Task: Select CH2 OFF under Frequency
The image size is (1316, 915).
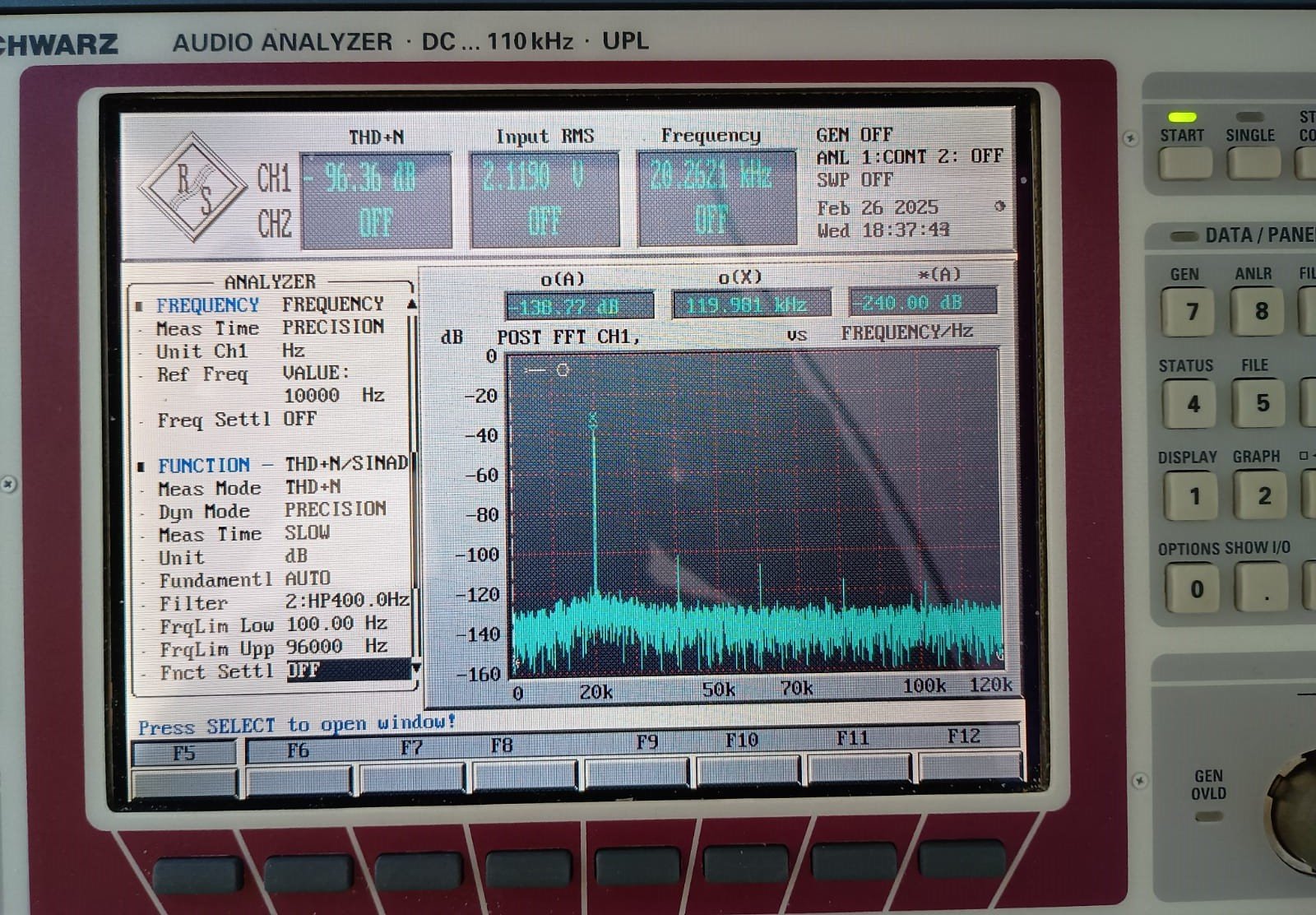Action: pos(712,219)
